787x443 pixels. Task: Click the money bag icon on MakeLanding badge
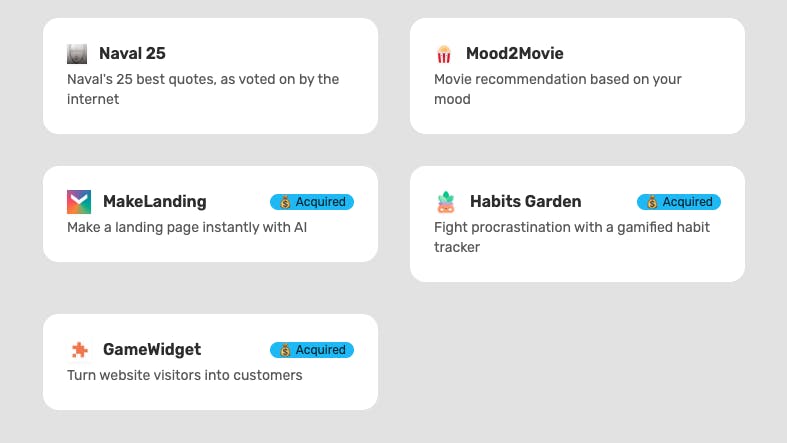tap(285, 202)
